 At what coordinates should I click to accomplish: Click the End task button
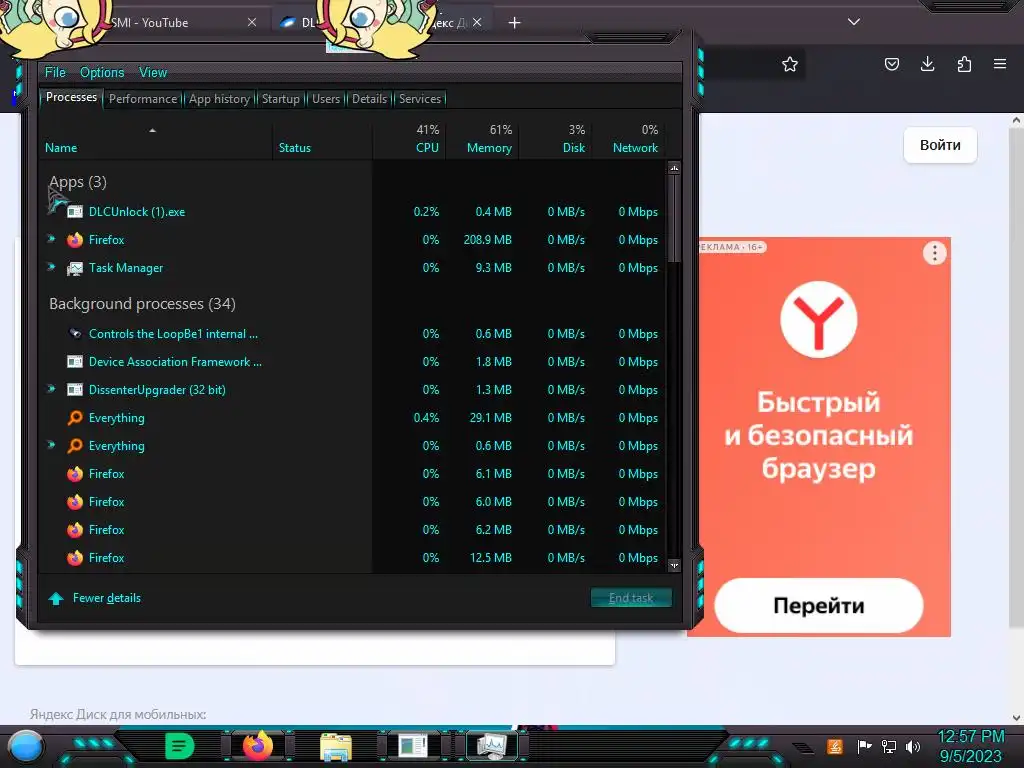pyautogui.click(x=631, y=598)
